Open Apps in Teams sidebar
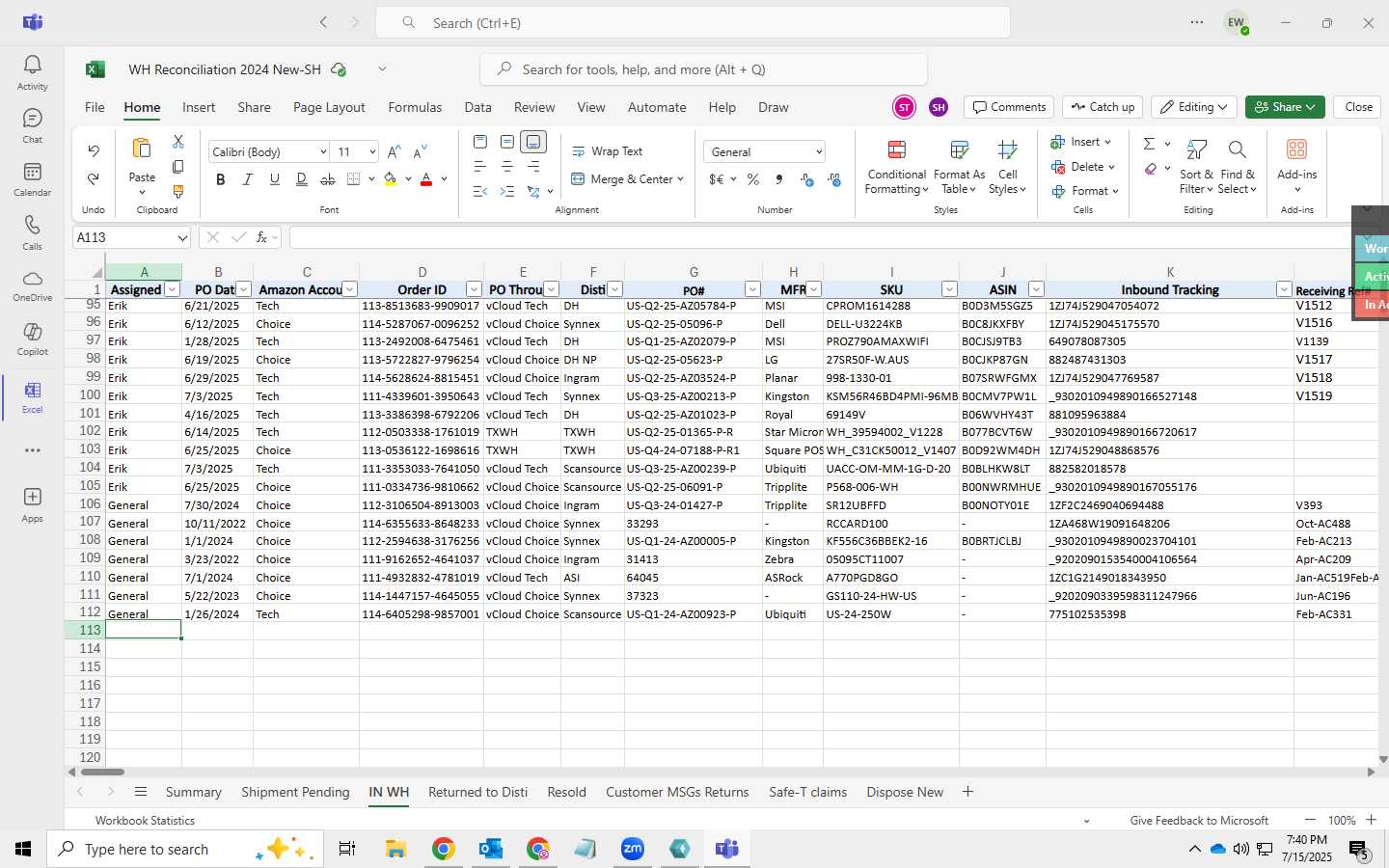 (32, 504)
